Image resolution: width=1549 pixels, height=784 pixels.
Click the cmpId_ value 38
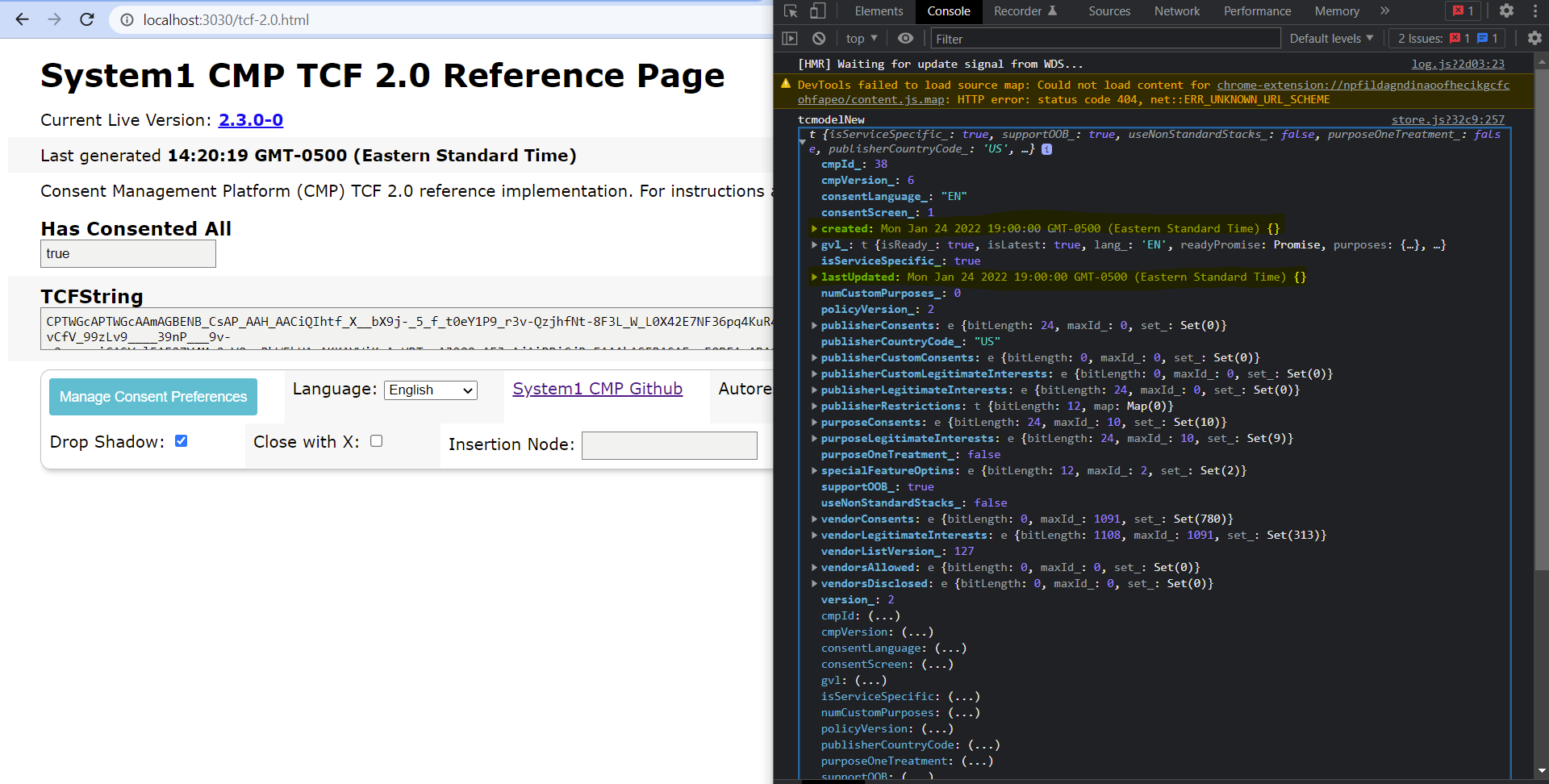[881, 165]
